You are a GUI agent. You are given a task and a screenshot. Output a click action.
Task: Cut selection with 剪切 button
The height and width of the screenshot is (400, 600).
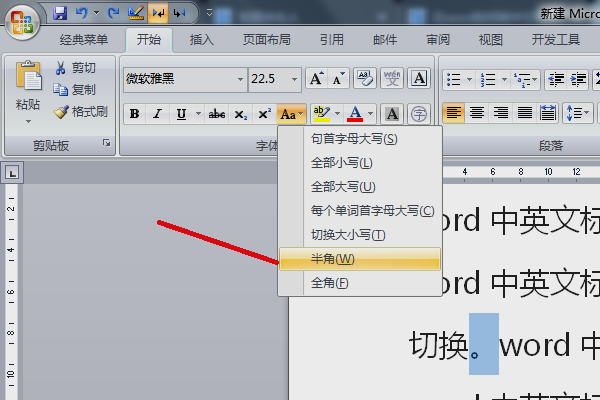point(76,68)
